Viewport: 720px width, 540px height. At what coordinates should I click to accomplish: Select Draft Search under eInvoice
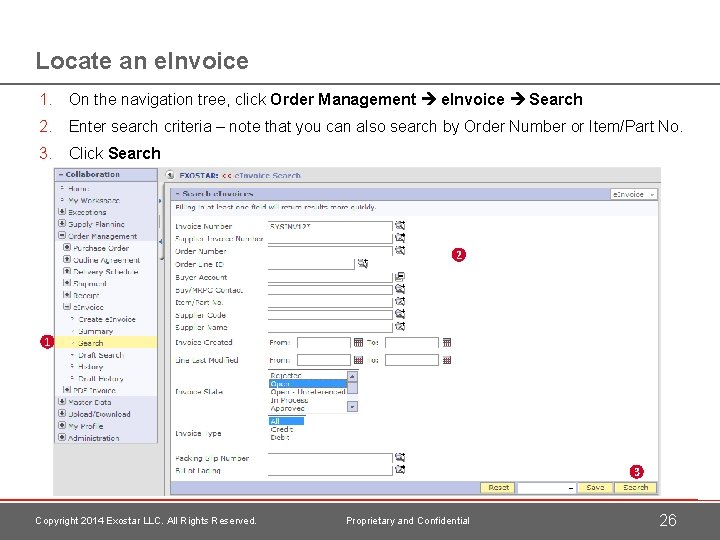click(x=101, y=355)
